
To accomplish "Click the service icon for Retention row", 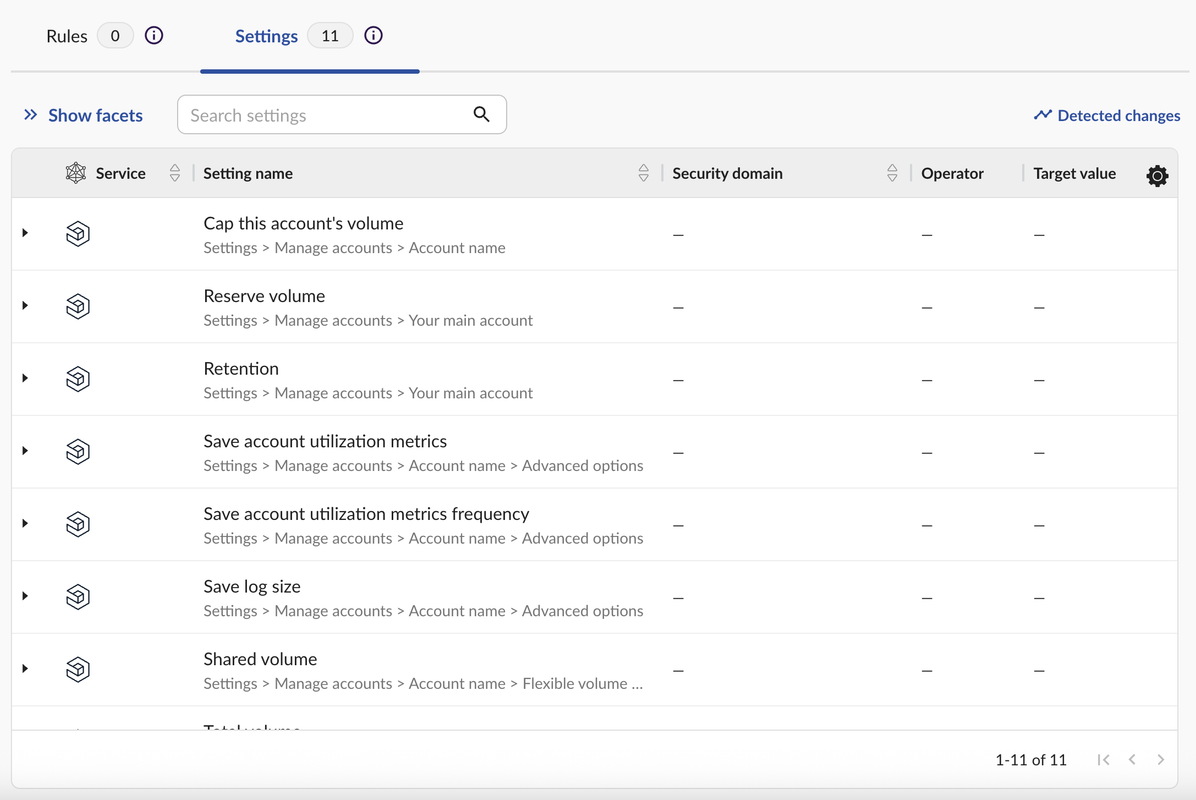I will tap(78, 379).
